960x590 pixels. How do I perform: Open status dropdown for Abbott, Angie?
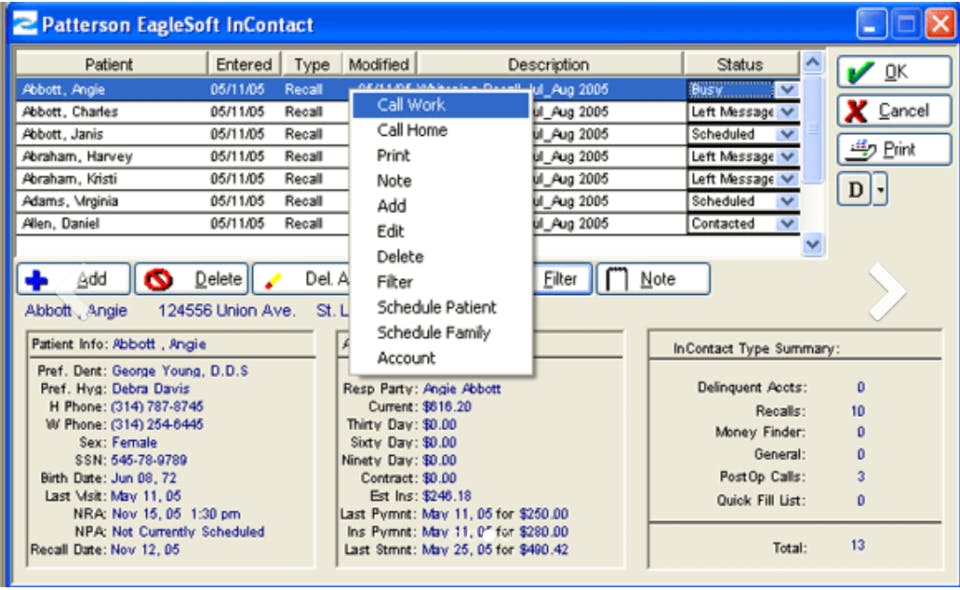[787, 90]
